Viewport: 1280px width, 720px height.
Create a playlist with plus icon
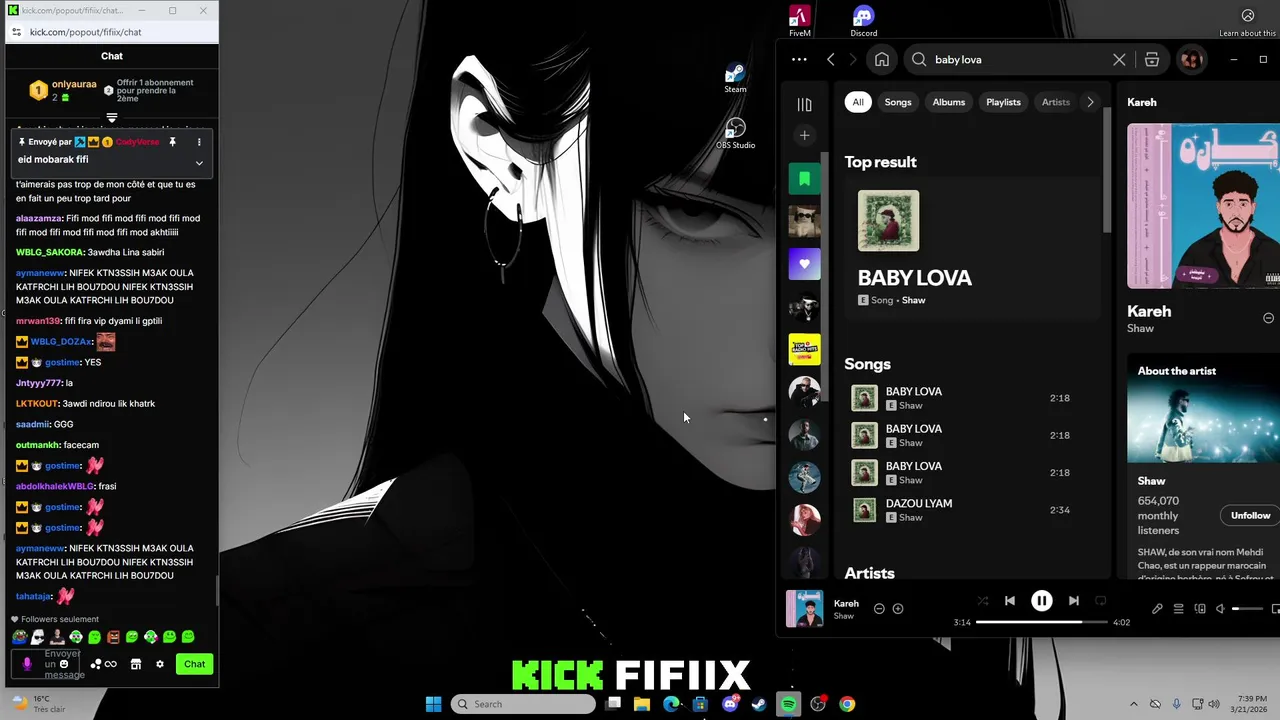click(x=804, y=135)
